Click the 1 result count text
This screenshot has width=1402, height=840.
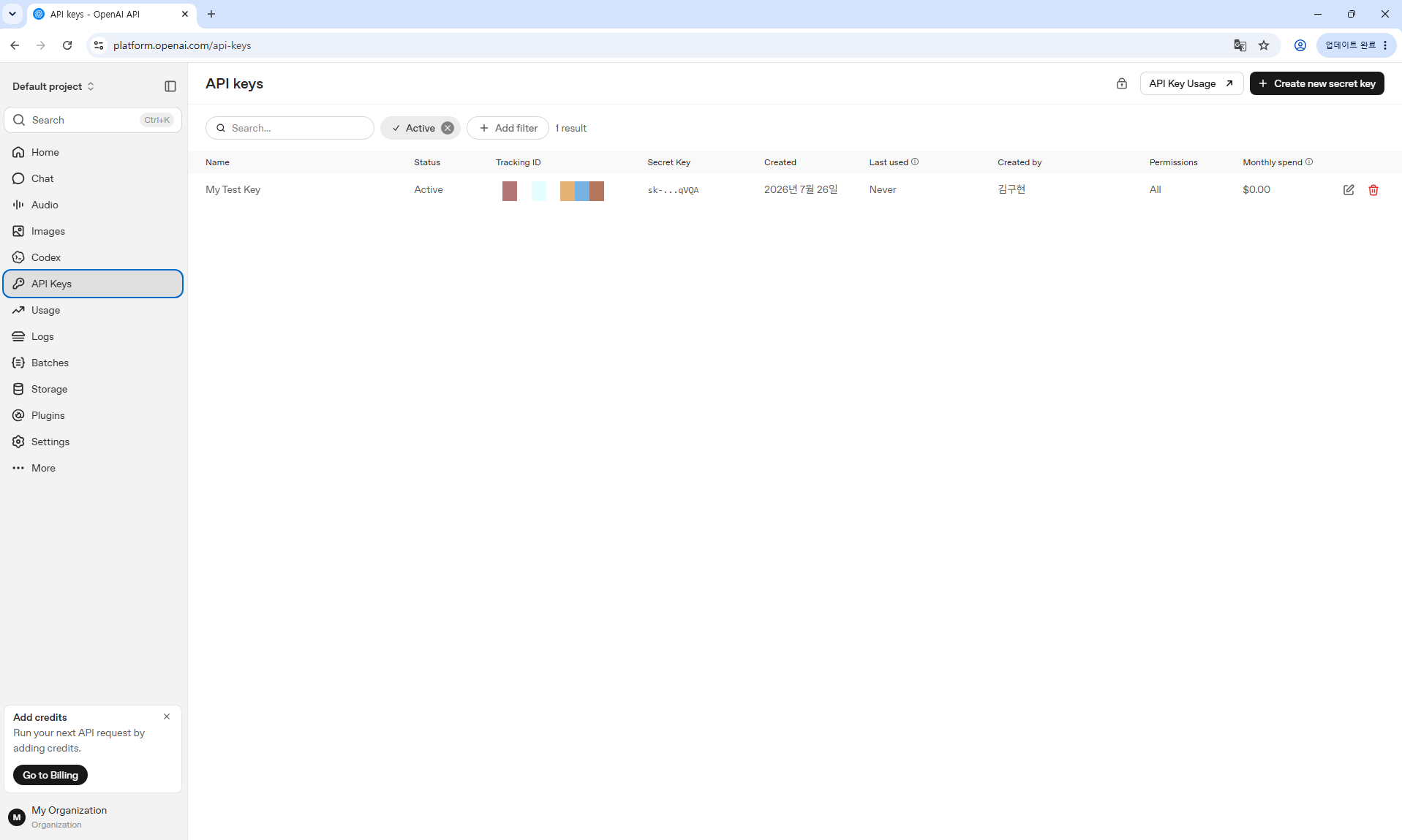click(570, 128)
